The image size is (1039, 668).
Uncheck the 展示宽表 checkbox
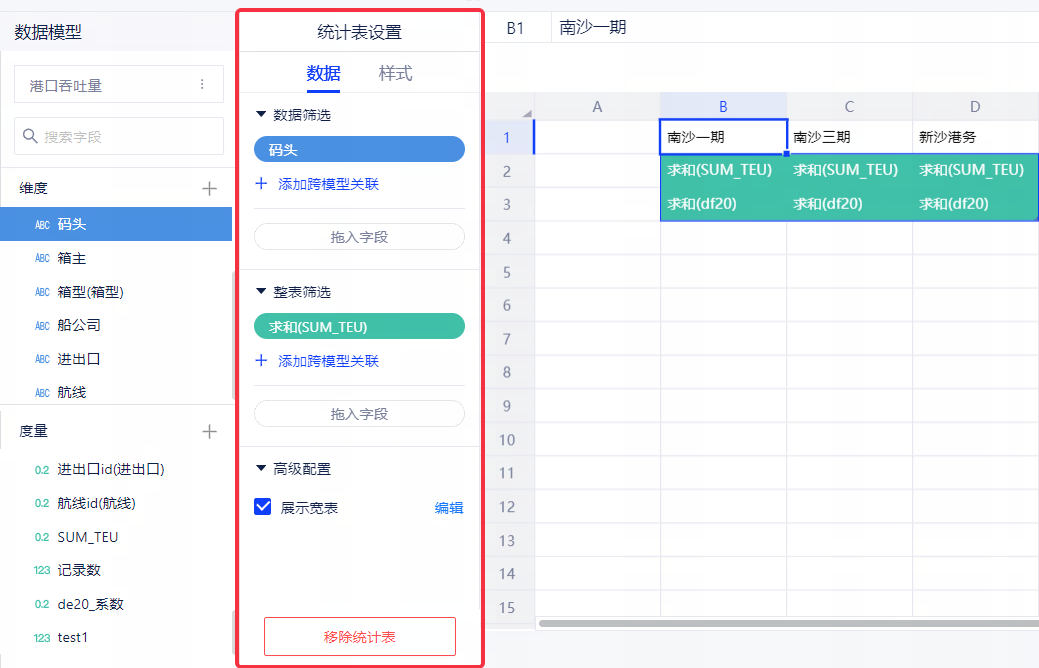pyautogui.click(x=263, y=507)
